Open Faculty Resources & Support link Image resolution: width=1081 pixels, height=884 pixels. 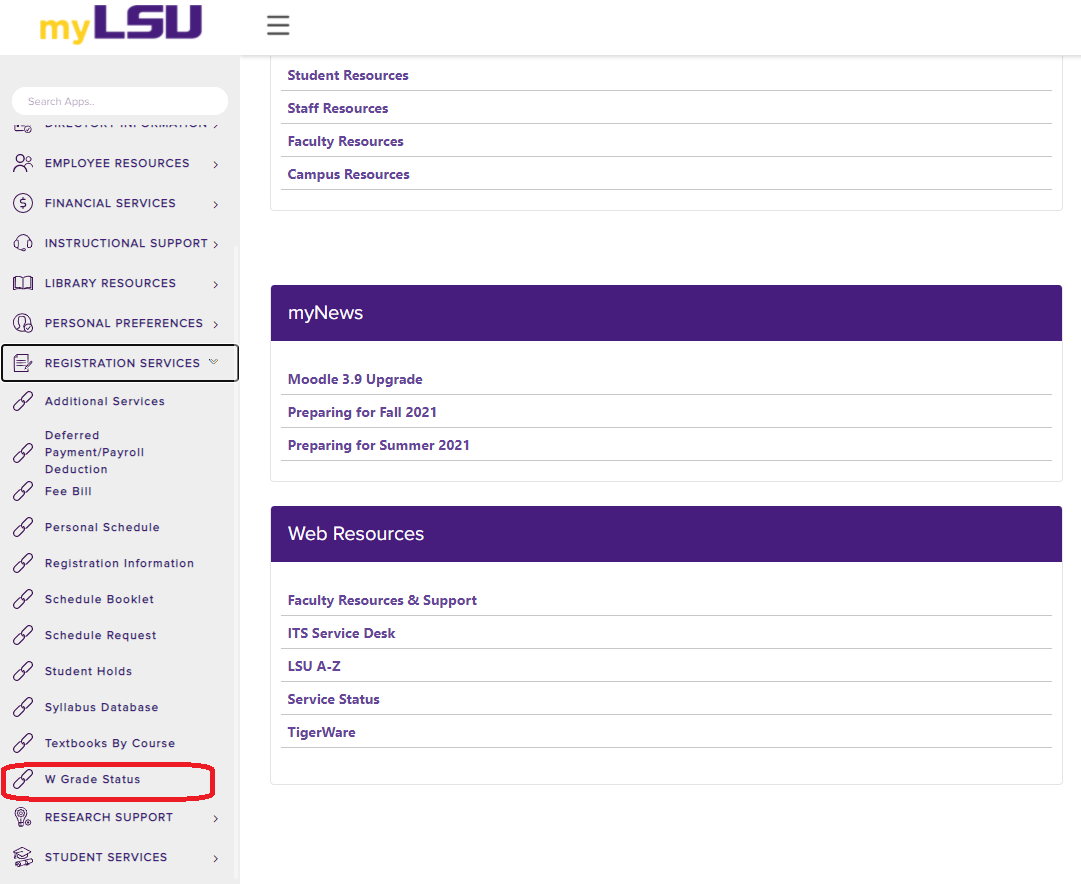[x=382, y=601]
